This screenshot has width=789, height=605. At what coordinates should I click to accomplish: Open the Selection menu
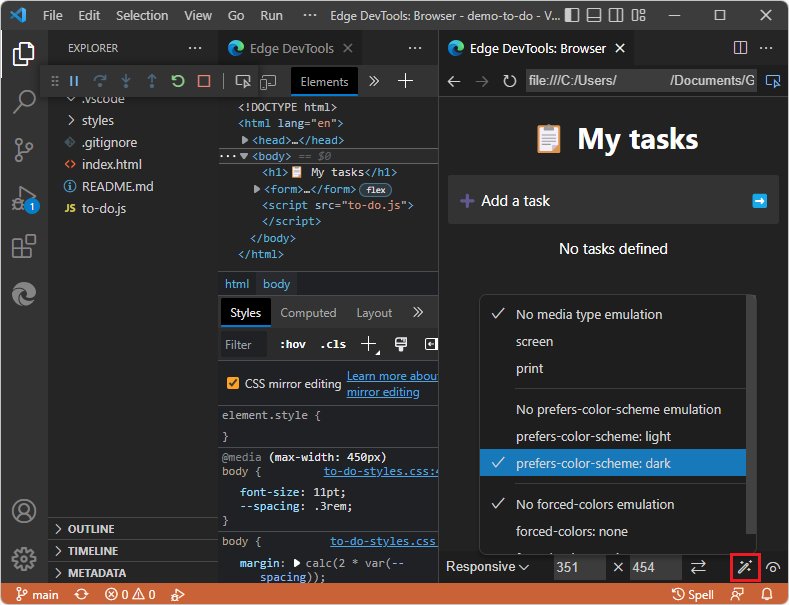[142, 16]
